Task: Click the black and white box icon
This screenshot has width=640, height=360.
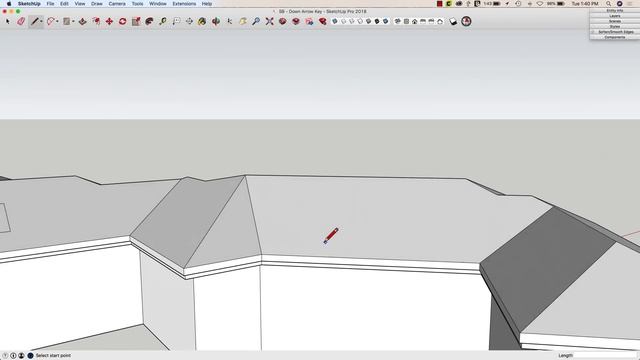Action: [x=453, y=21]
